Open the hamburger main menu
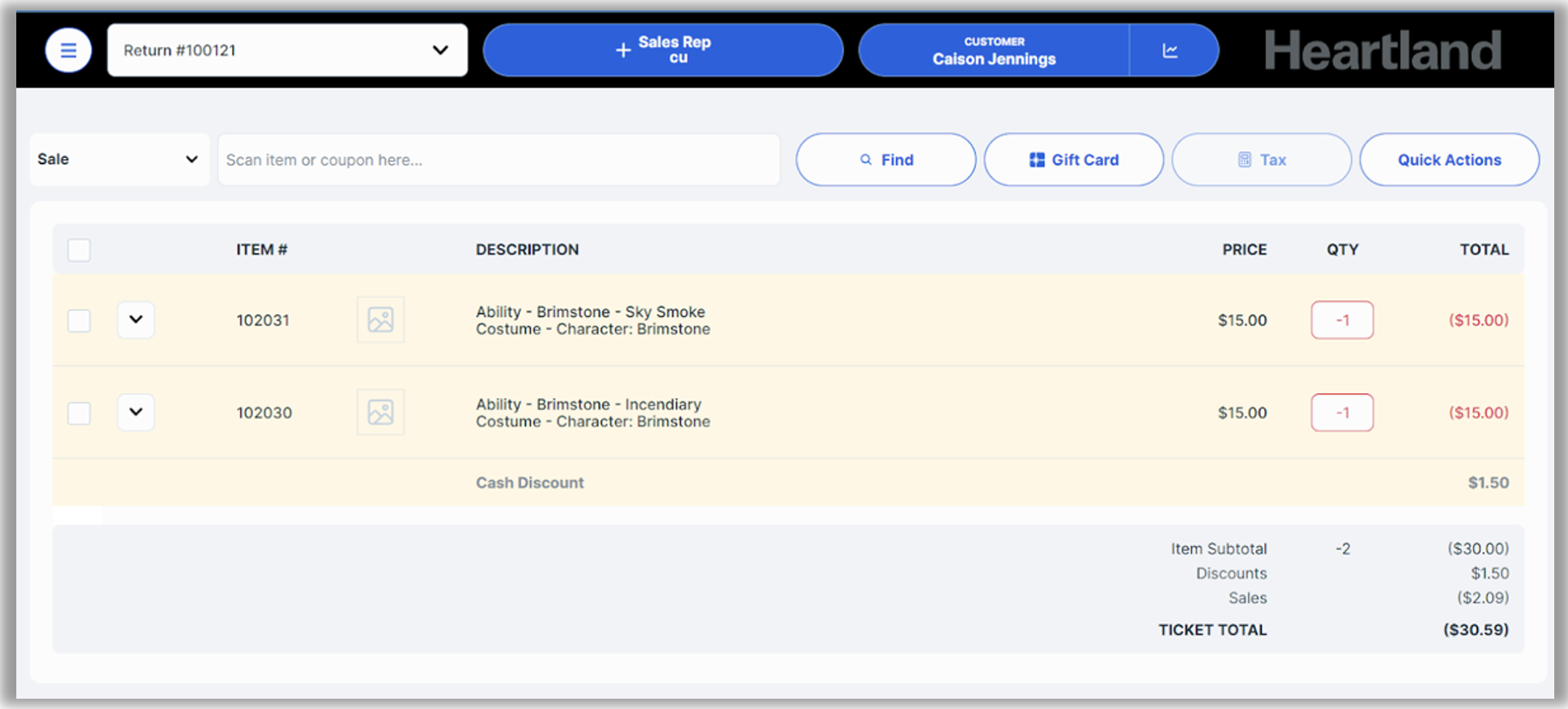The image size is (1568, 709). point(69,51)
